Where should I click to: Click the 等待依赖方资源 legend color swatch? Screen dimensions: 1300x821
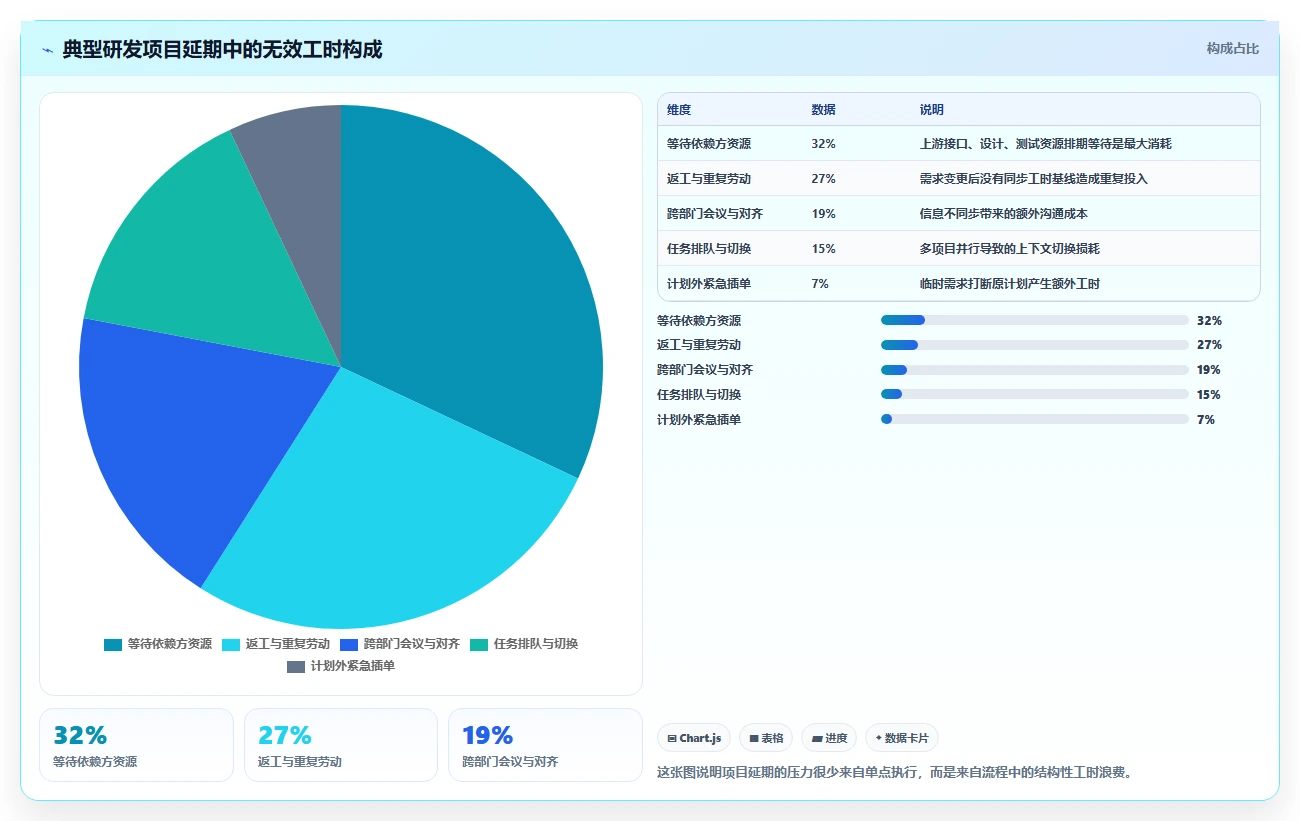tap(113, 644)
